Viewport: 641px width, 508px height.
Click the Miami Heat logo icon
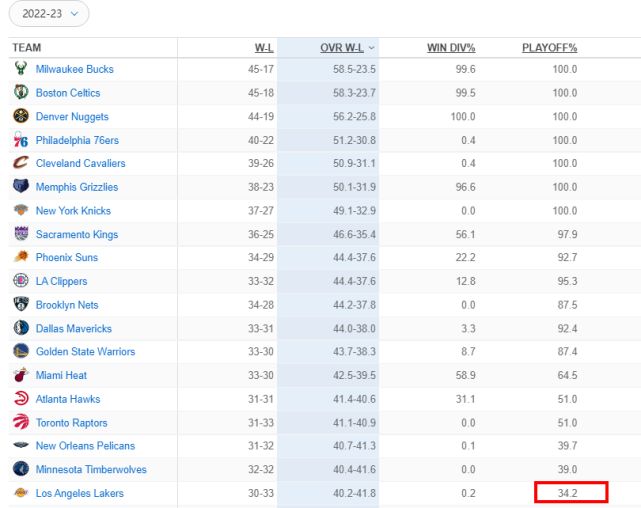(21, 374)
